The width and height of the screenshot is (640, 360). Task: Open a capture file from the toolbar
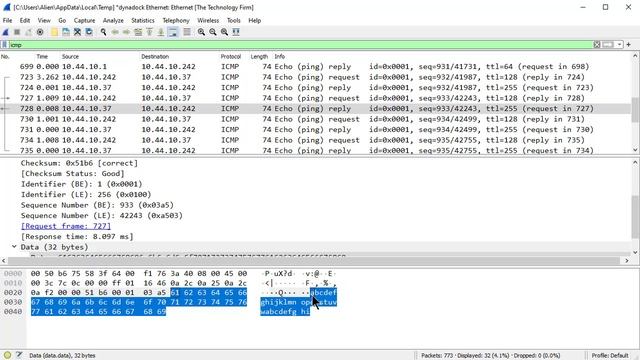[54, 32]
